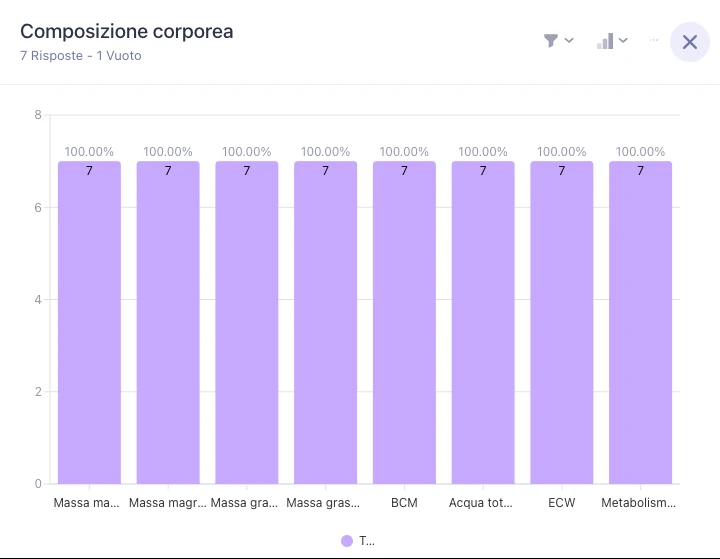Image resolution: width=720 pixels, height=559 pixels.
Task: Toggle the T... legend series dot
Action: pyautogui.click(x=347, y=541)
